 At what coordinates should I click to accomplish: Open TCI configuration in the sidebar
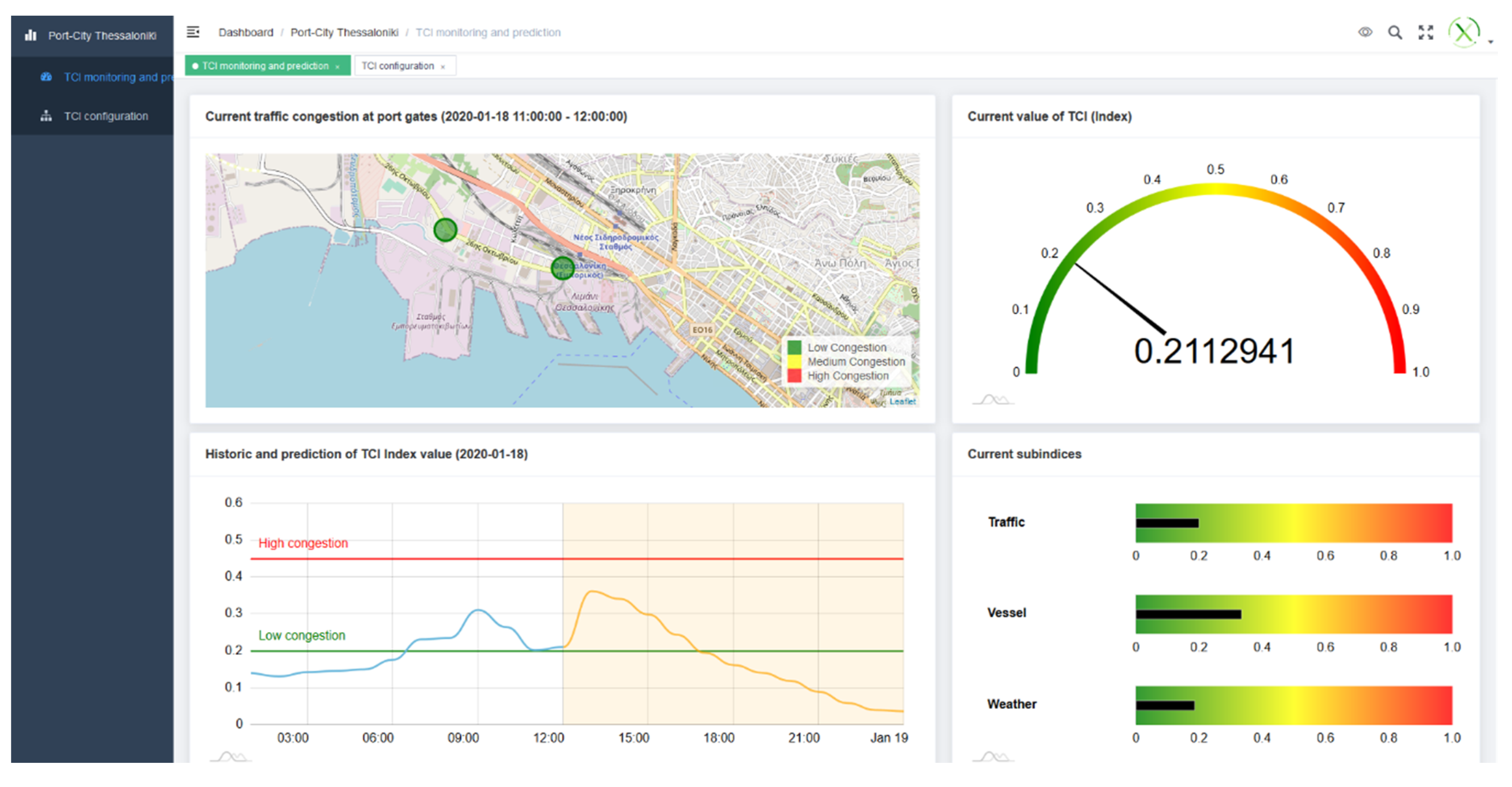pyautogui.click(x=106, y=116)
